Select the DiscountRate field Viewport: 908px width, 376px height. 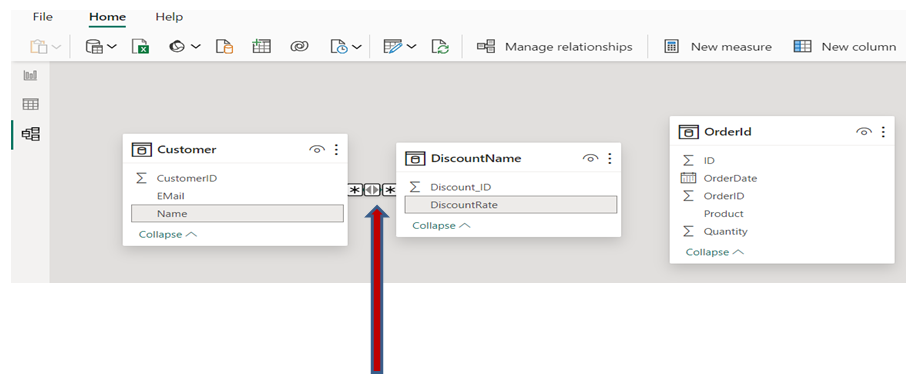[511, 205]
